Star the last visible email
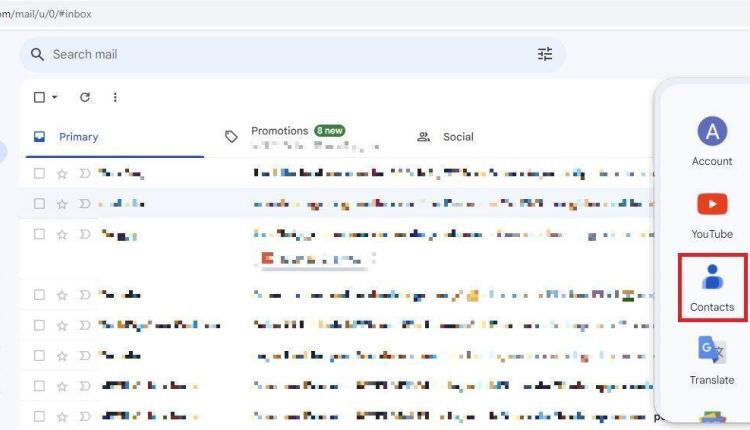Image resolution: width=750 pixels, height=430 pixels. (x=62, y=417)
